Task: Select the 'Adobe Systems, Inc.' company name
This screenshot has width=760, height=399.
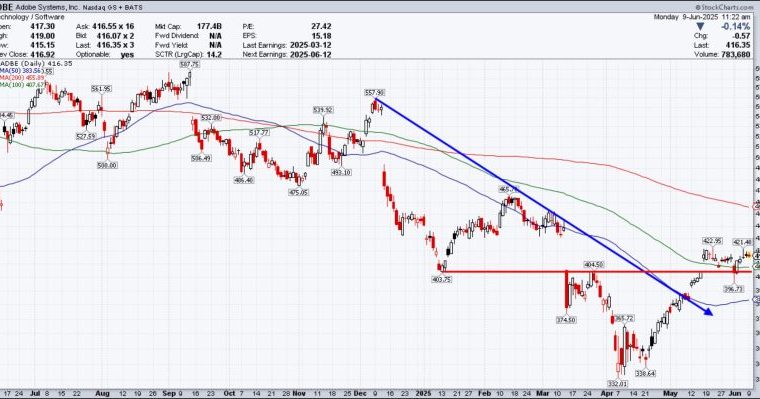Action: pos(47,7)
